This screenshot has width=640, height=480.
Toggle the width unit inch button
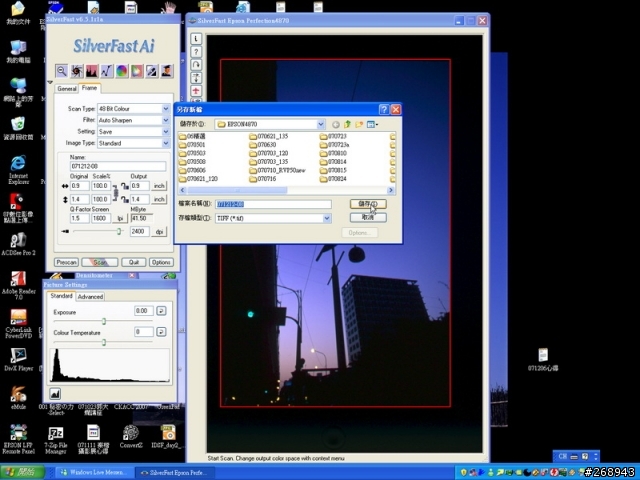coord(159,186)
